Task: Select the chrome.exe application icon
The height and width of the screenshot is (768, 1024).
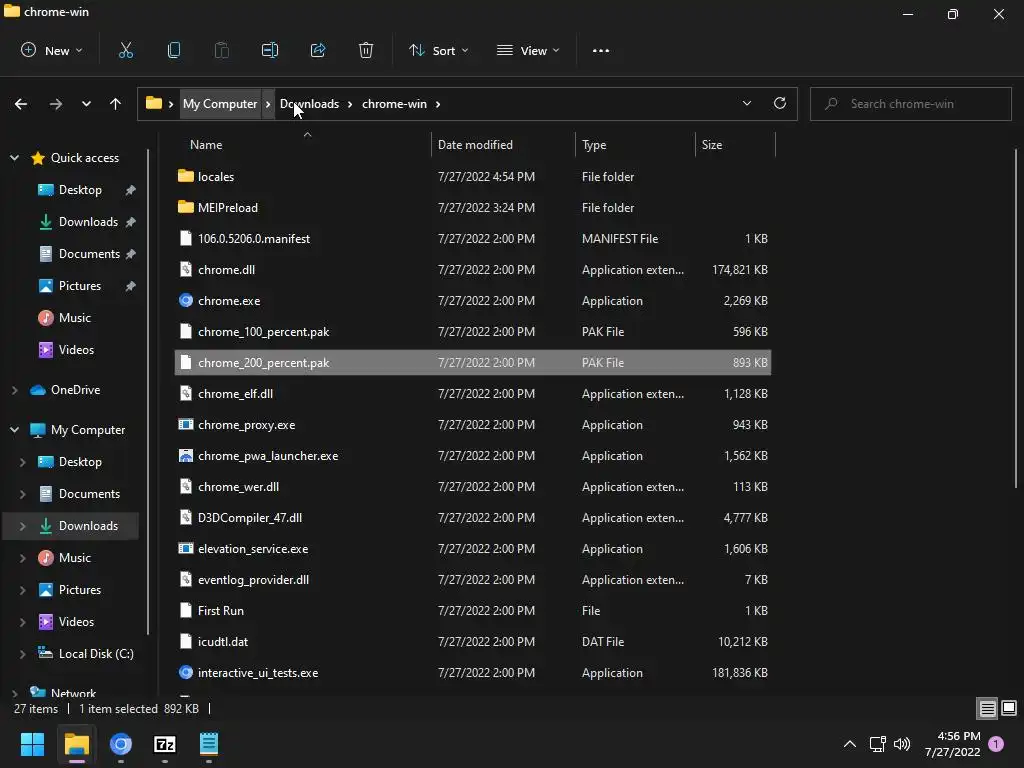Action: pos(186,300)
